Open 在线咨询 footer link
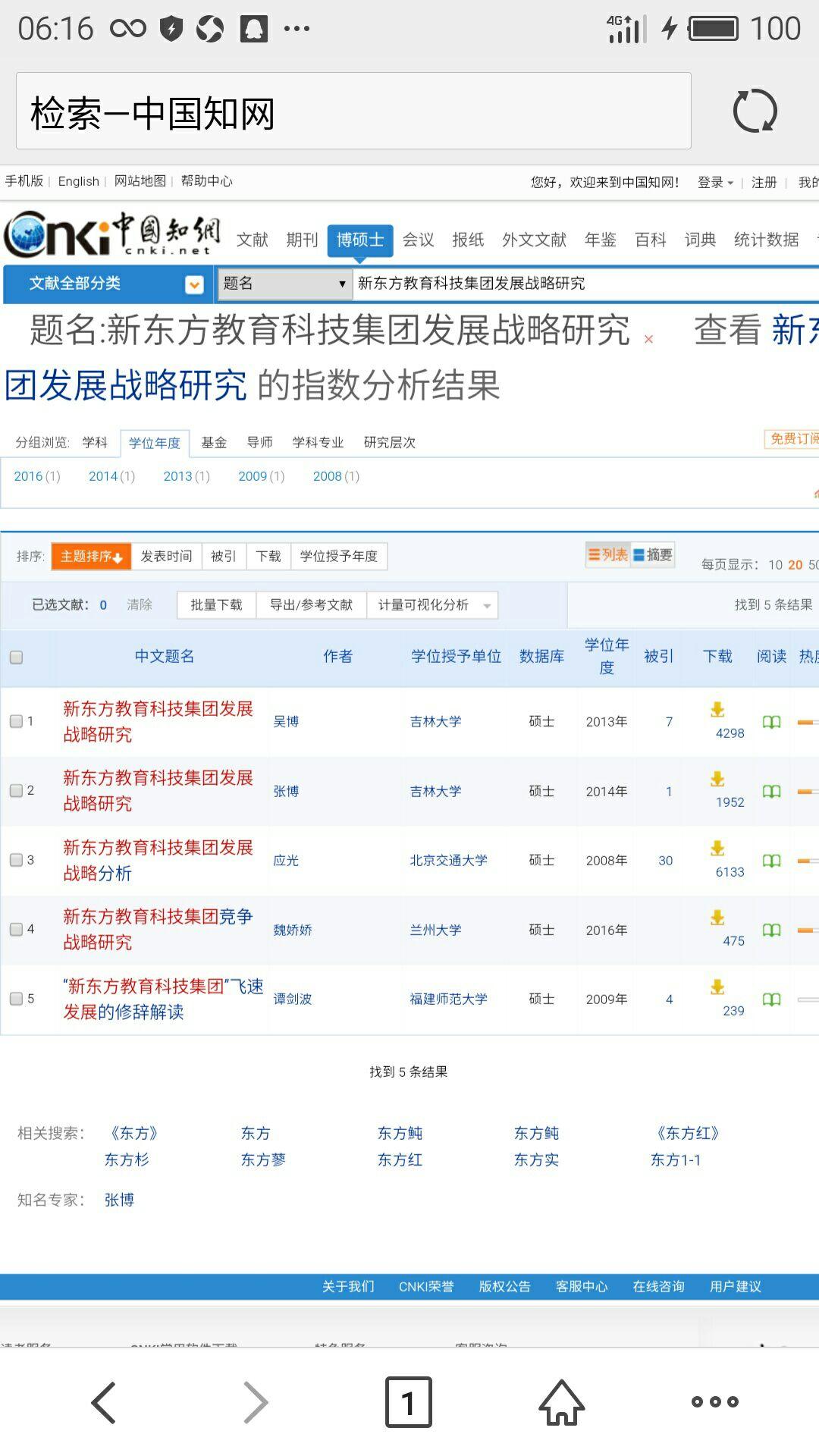 point(658,1287)
